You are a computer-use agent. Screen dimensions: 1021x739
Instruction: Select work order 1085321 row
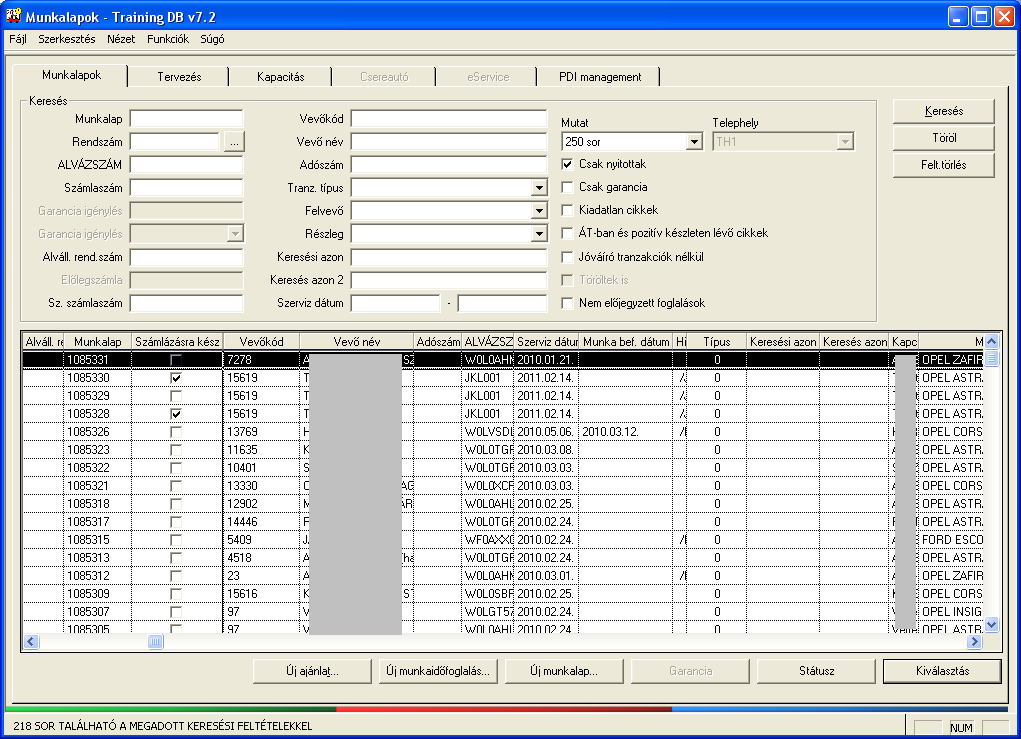[503, 486]
